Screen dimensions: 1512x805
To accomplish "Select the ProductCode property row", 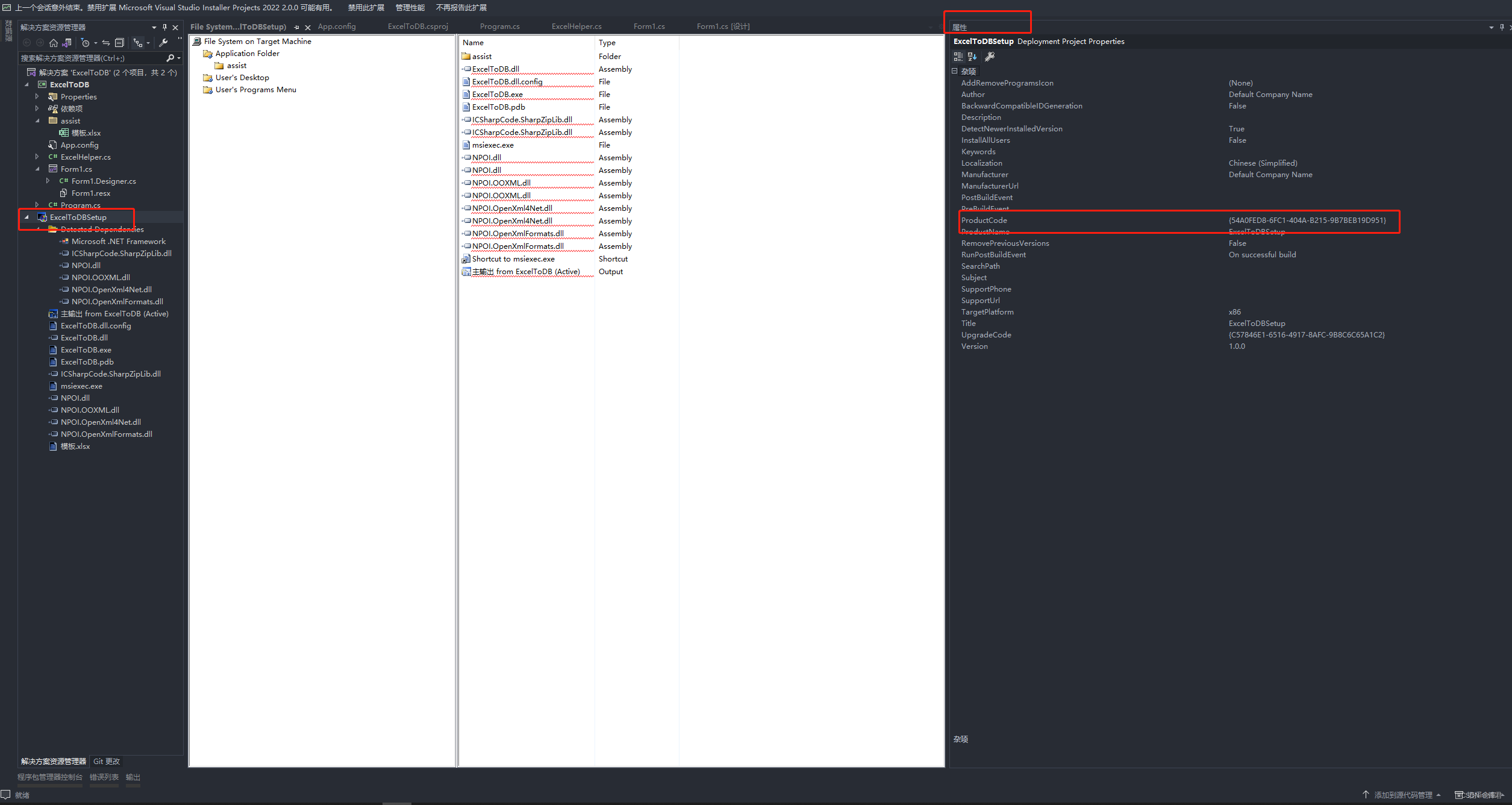I will click(x=1179, y=221).
